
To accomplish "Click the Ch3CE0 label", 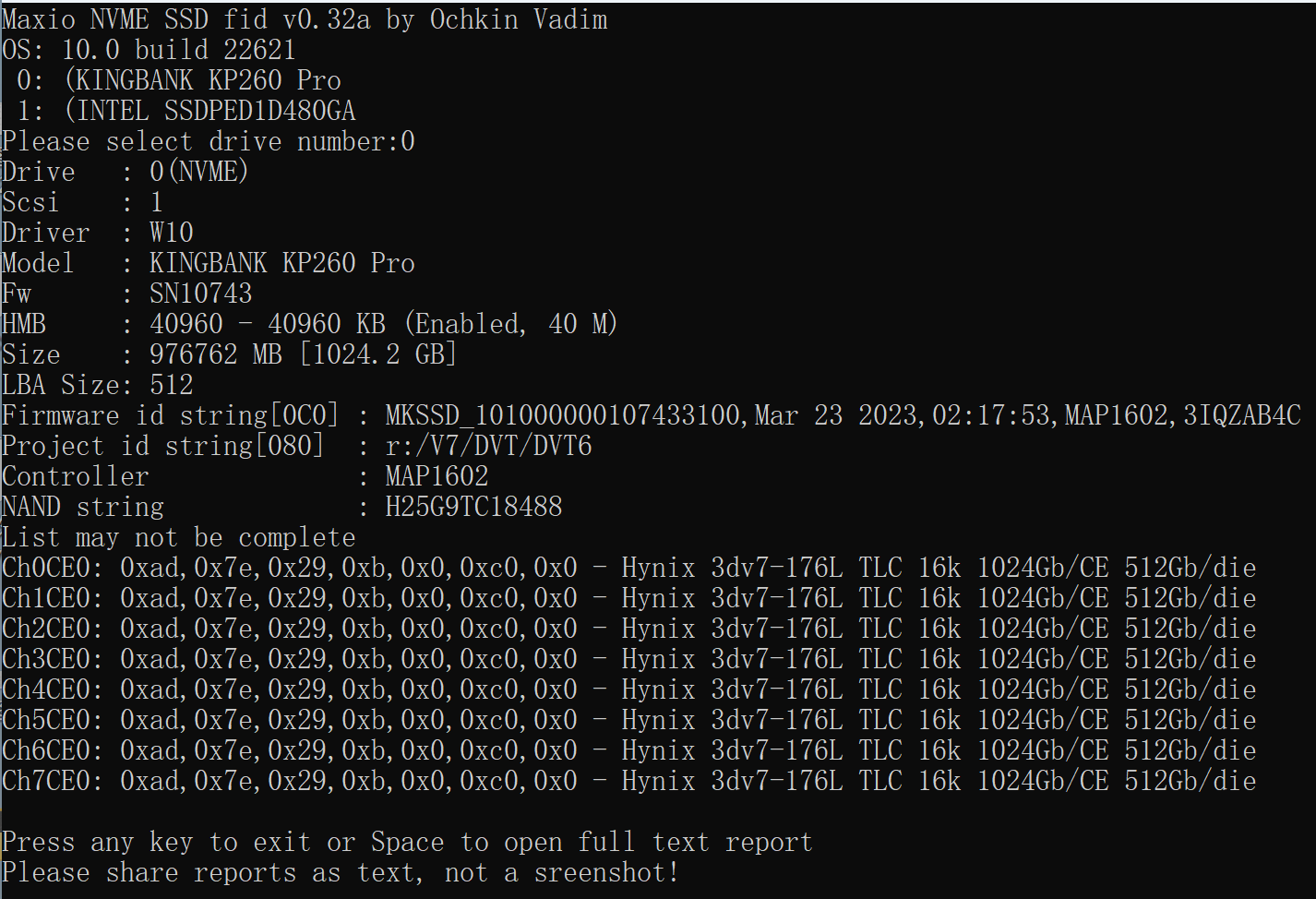I will 52,659.
